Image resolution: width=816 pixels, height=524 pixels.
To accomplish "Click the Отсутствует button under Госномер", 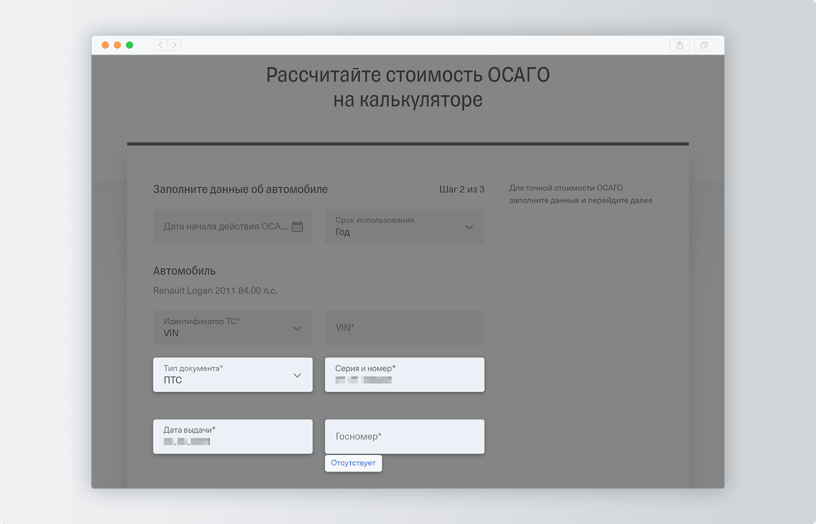I will coord(353,463).
